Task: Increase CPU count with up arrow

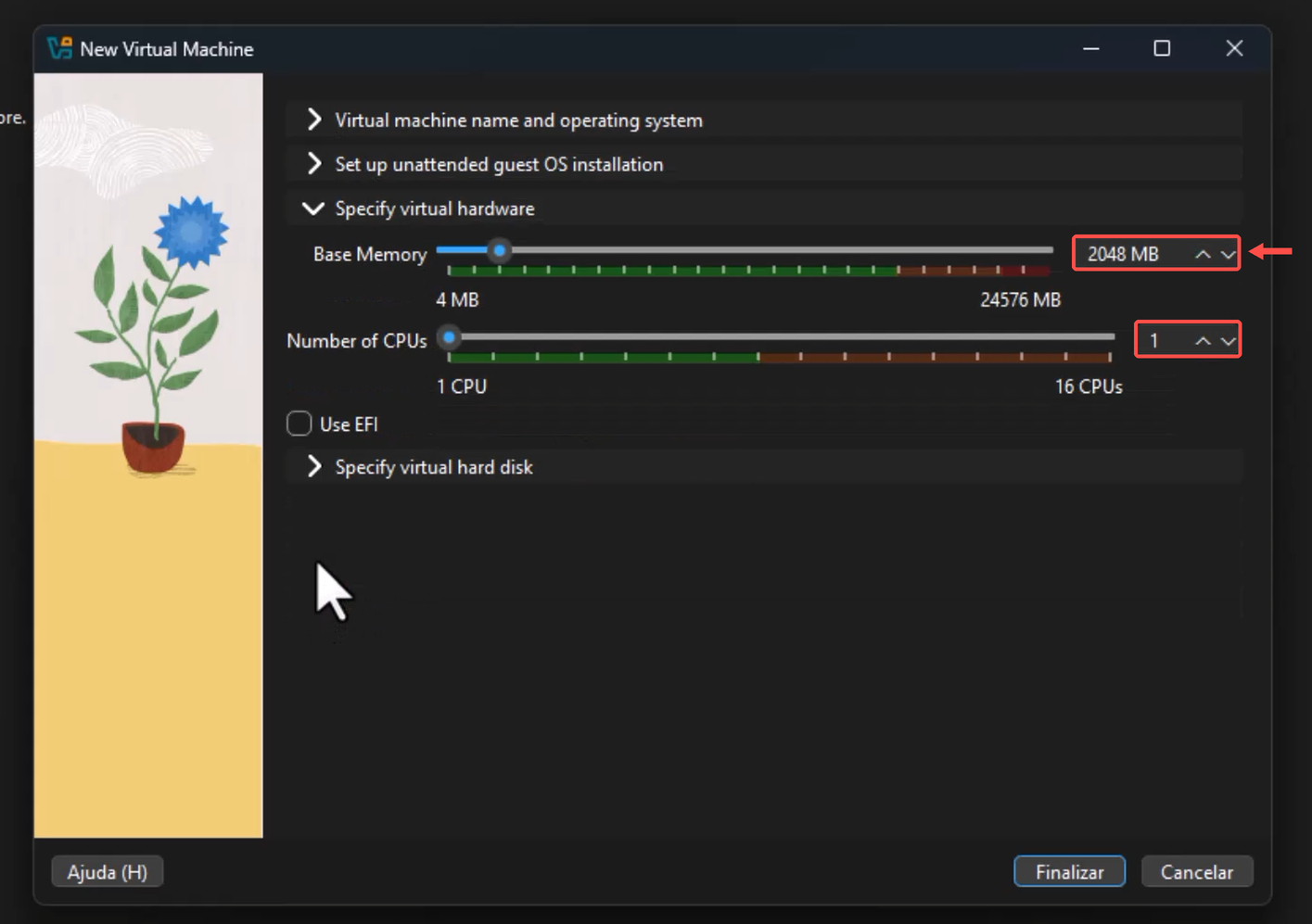Action: 1203,341
